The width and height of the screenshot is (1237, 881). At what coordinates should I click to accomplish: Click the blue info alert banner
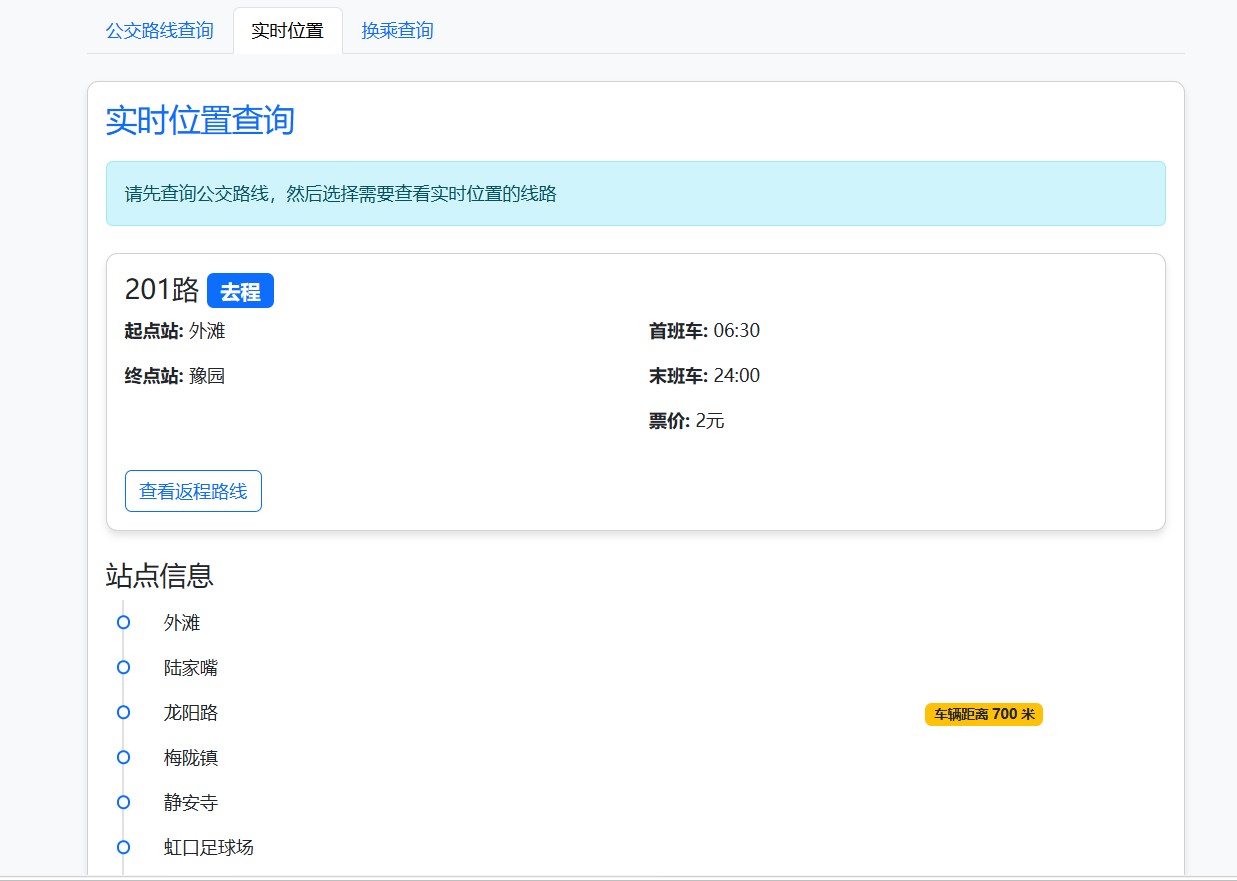[636, 194]
